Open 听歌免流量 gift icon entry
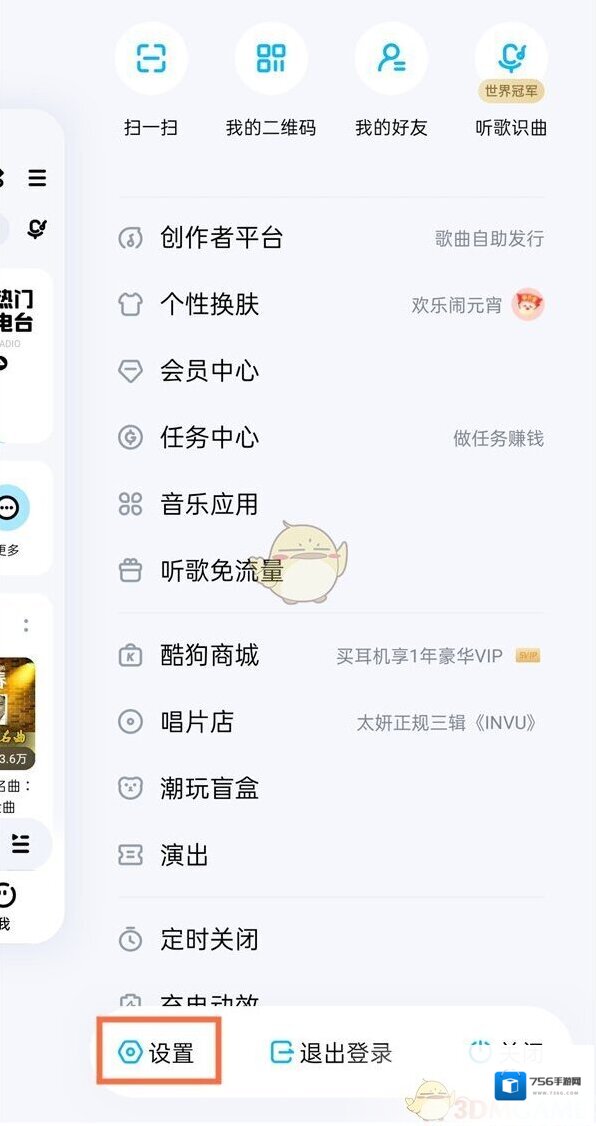596x1126 pixels. point(331,571)
